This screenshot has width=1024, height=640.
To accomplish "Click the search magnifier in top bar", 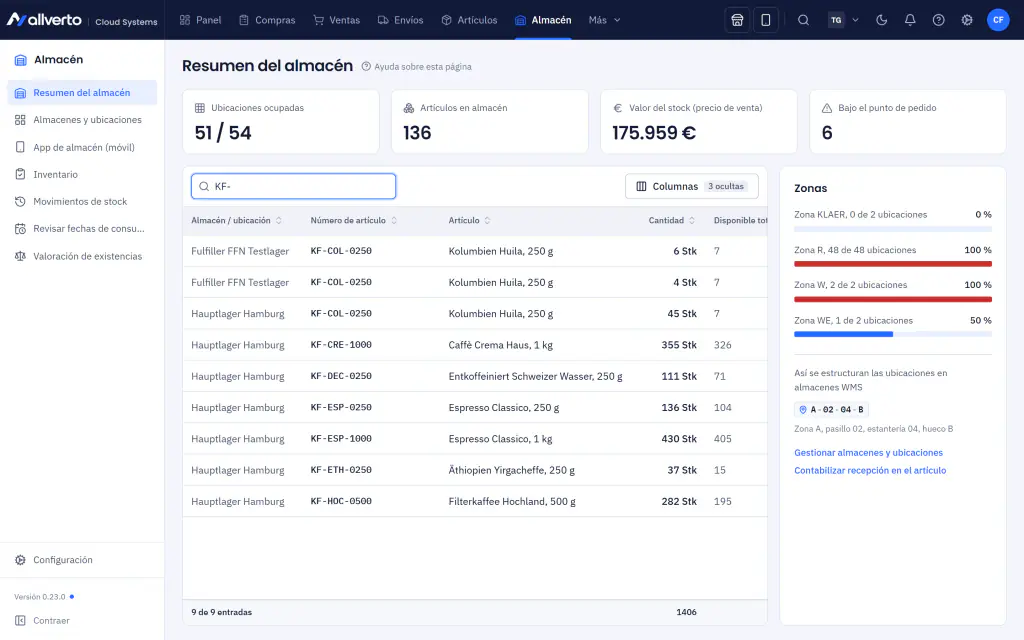I will click(803, 20).
